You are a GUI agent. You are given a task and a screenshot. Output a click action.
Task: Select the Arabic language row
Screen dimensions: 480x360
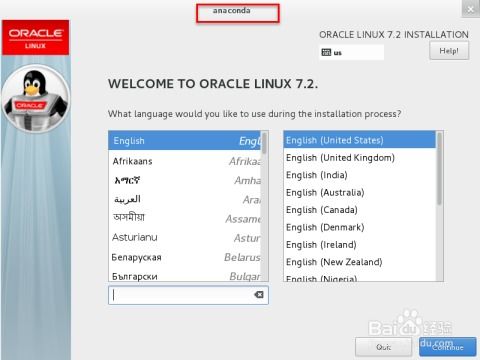coord(185,199)
